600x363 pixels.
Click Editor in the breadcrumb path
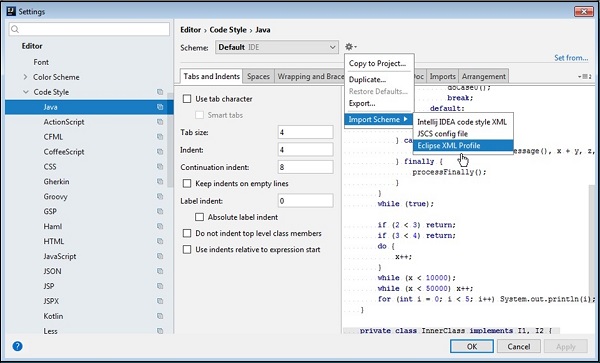click(191, 30)
